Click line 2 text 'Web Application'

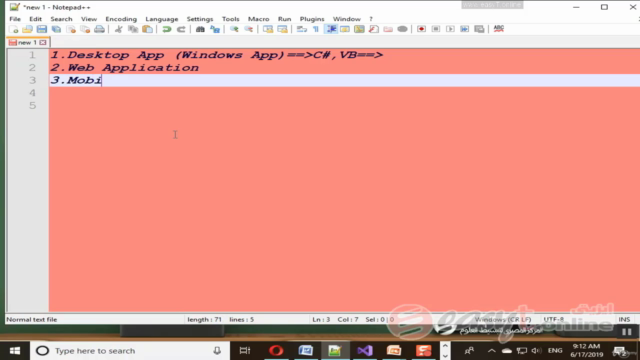click(133, 67)
